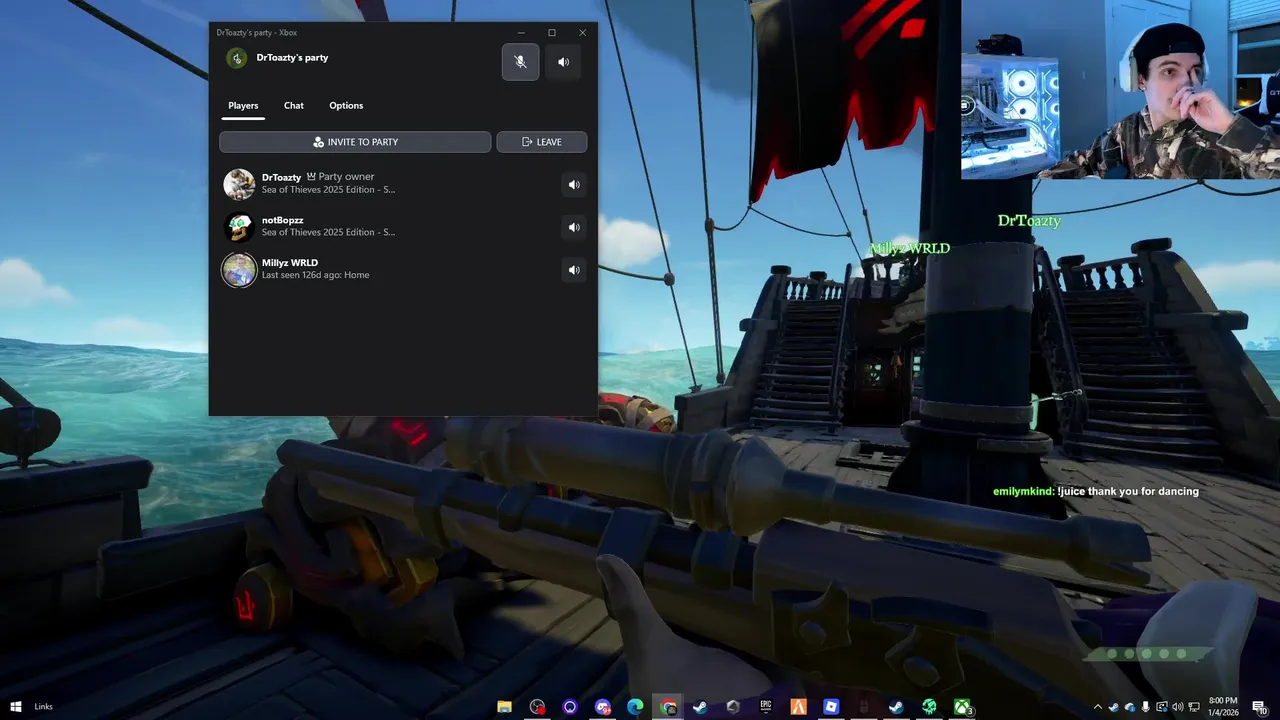Mute Millyz WRLD with the speaker icon
Screen dimensions: 1280x720
574,269
